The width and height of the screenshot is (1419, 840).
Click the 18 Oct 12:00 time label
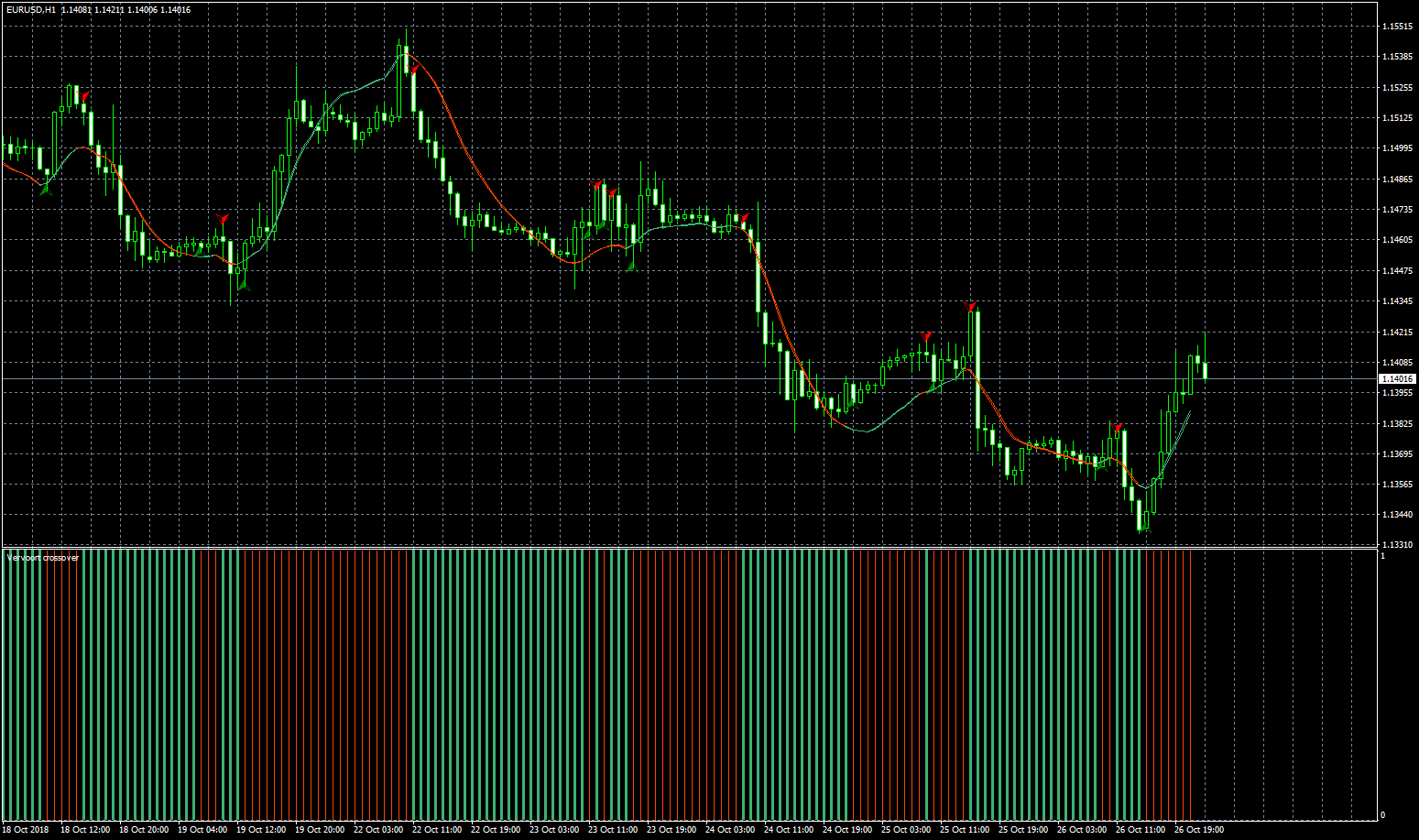coord(85,830)
